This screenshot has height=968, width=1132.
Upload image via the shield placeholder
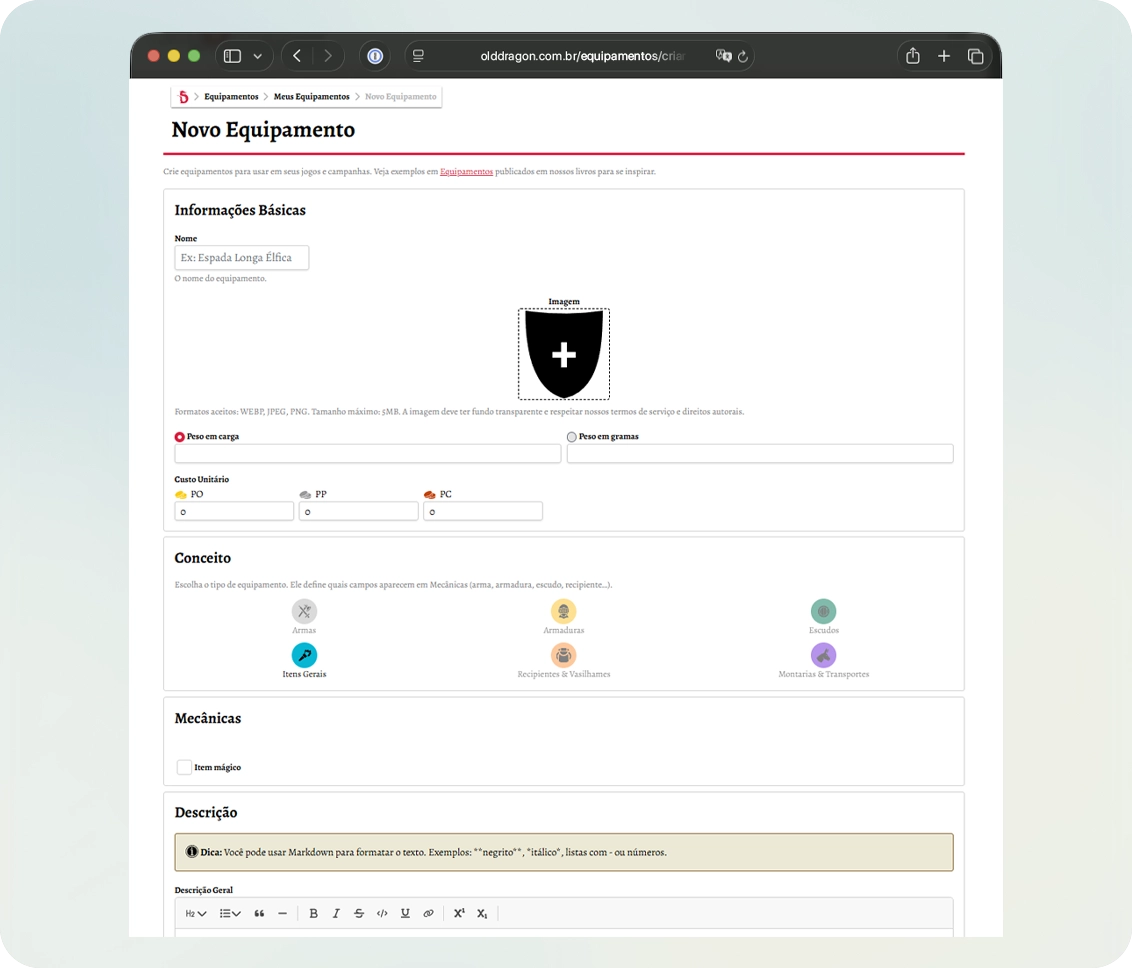(564, 354)
